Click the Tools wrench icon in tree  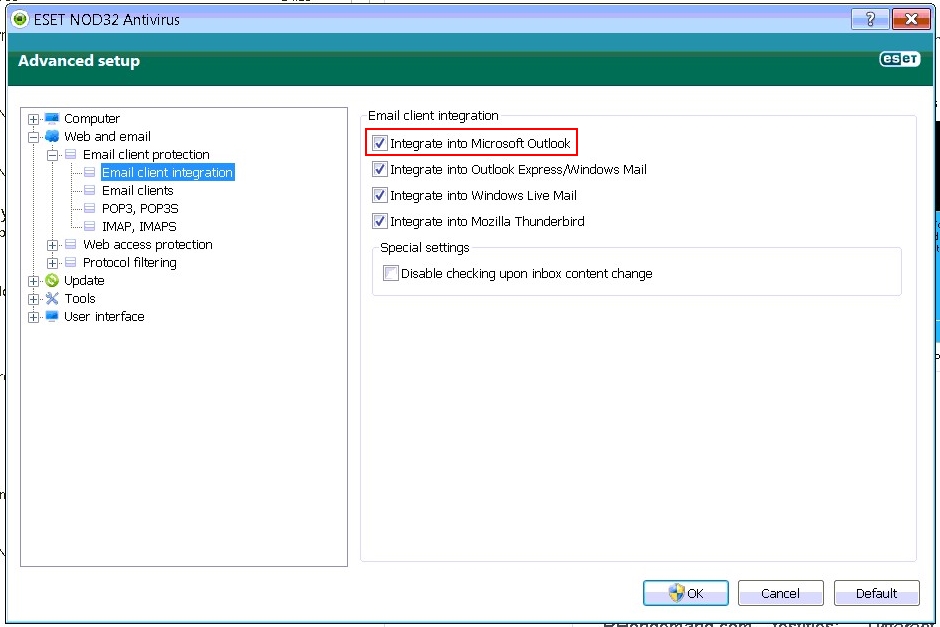coord(52,298)
